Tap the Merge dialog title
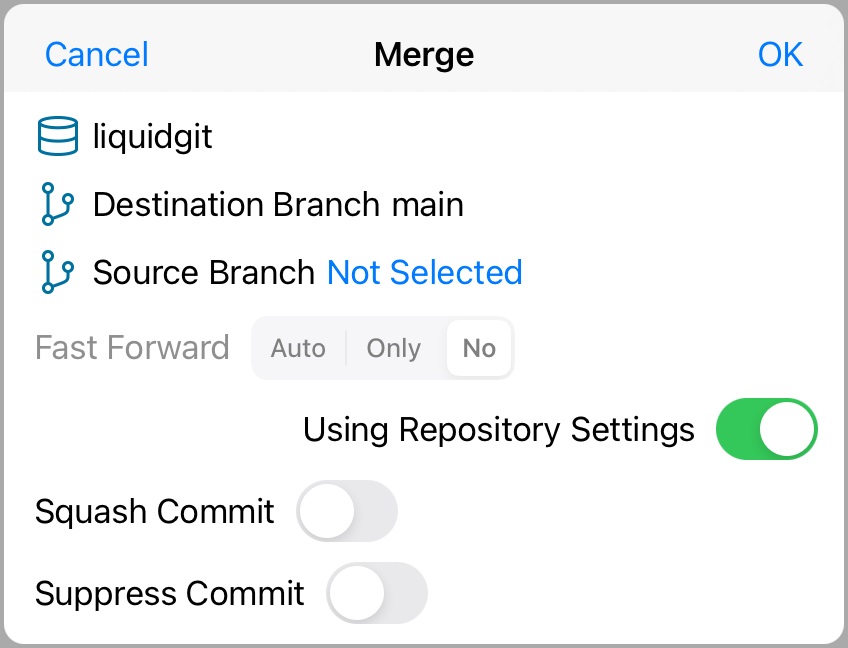The width and height of the screenshot is (848, 648). tap(424, 55)
